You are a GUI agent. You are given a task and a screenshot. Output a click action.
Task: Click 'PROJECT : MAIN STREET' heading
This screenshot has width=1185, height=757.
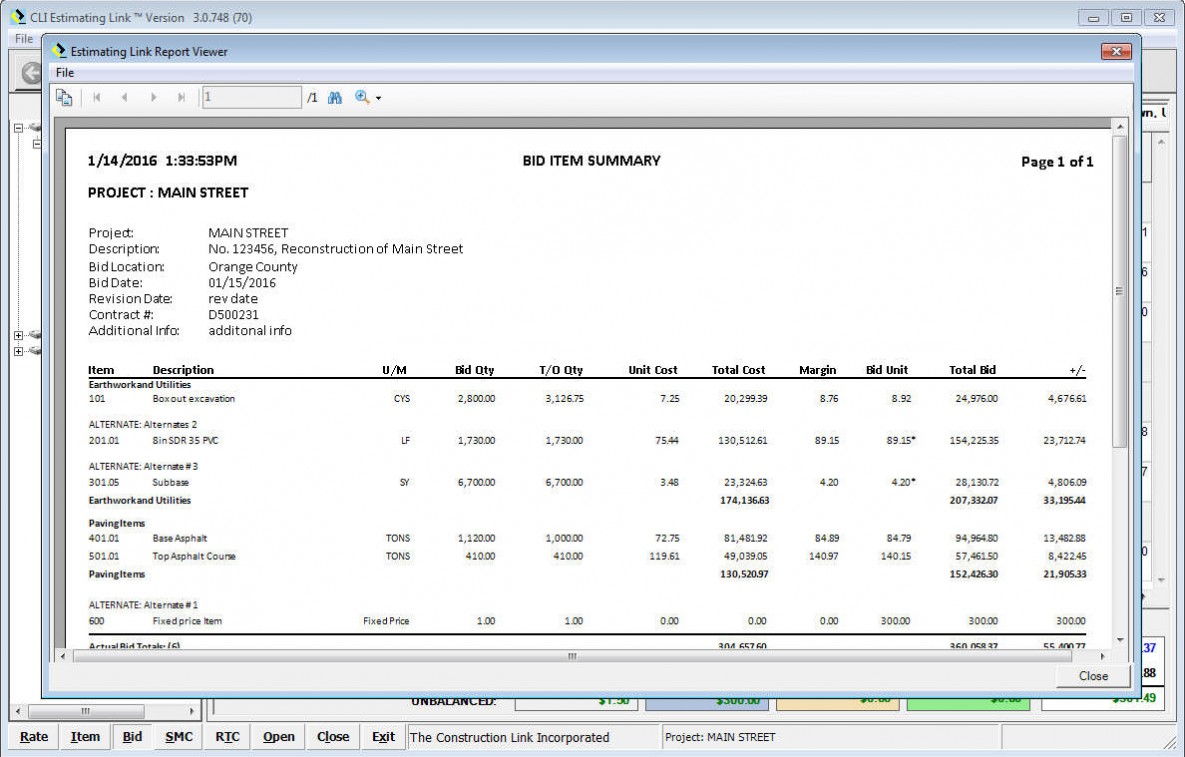(x=168, y=193)
